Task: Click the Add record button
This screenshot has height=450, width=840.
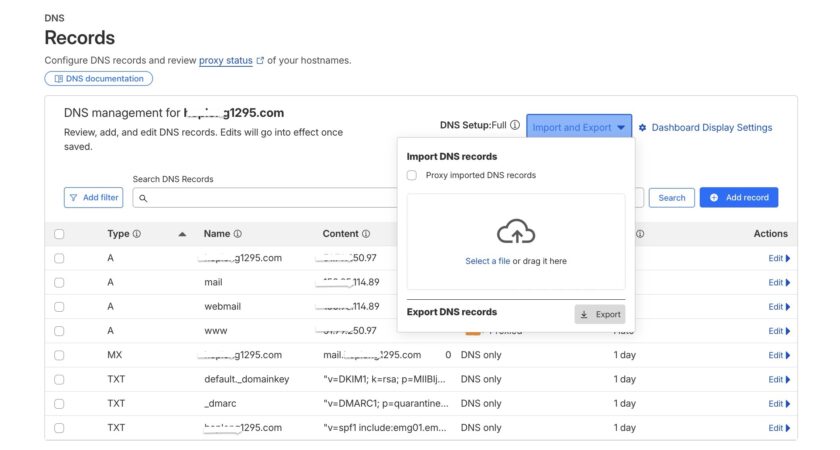Action: tap(739, 198)
